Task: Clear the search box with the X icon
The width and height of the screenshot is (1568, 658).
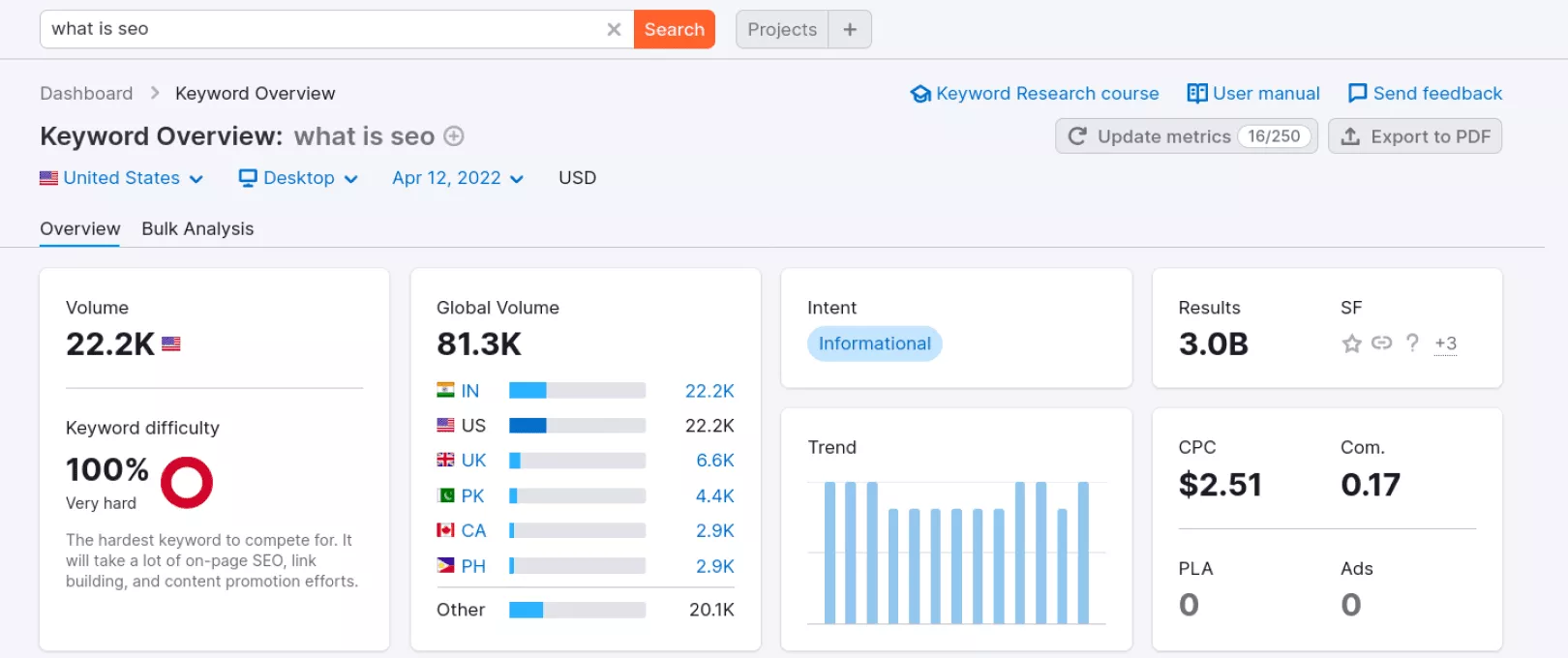Action: click(614, 30)
